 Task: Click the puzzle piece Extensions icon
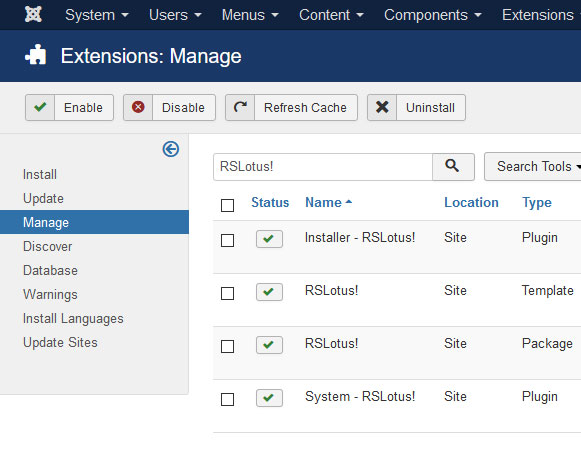click(36, 55)
